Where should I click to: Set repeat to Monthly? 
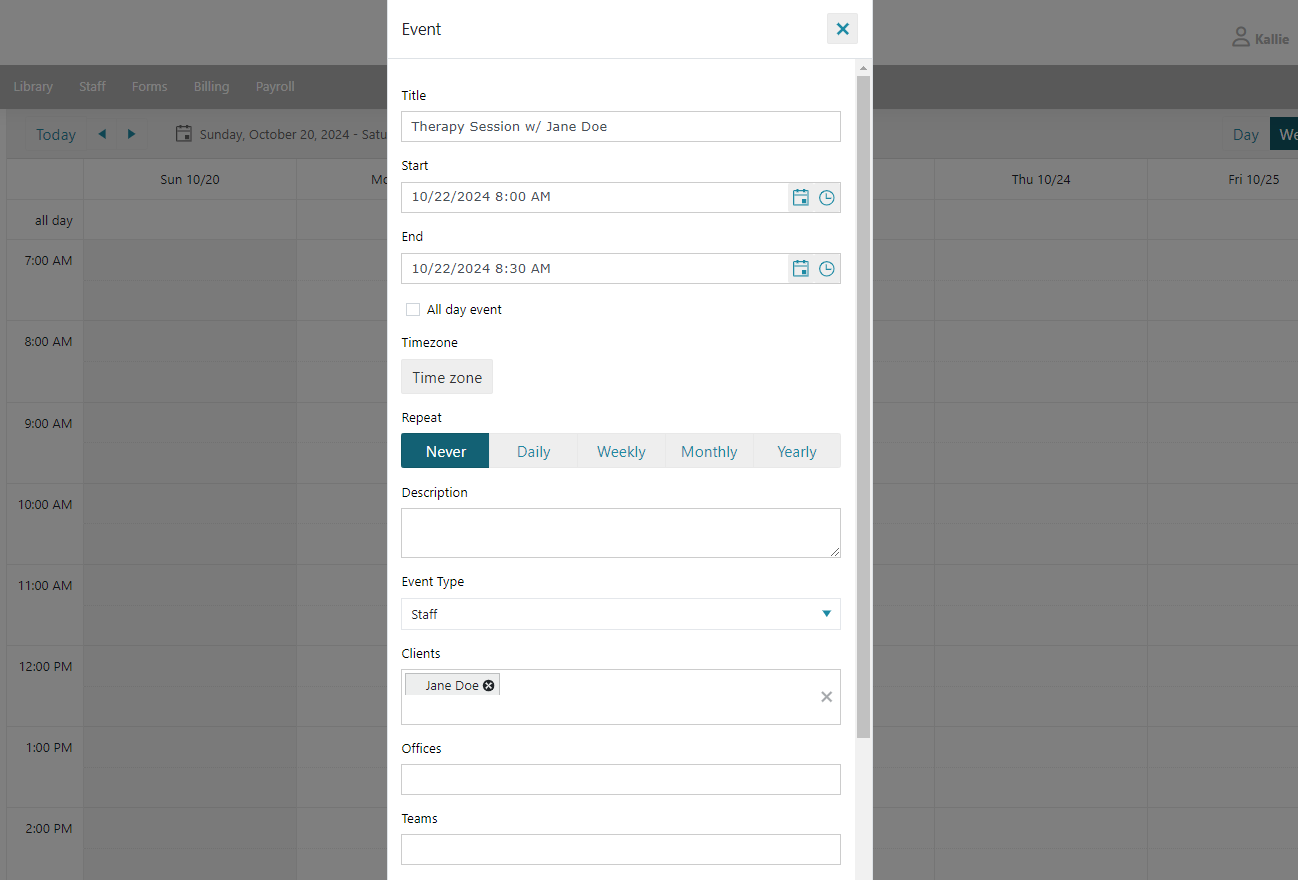pos(709,451)
